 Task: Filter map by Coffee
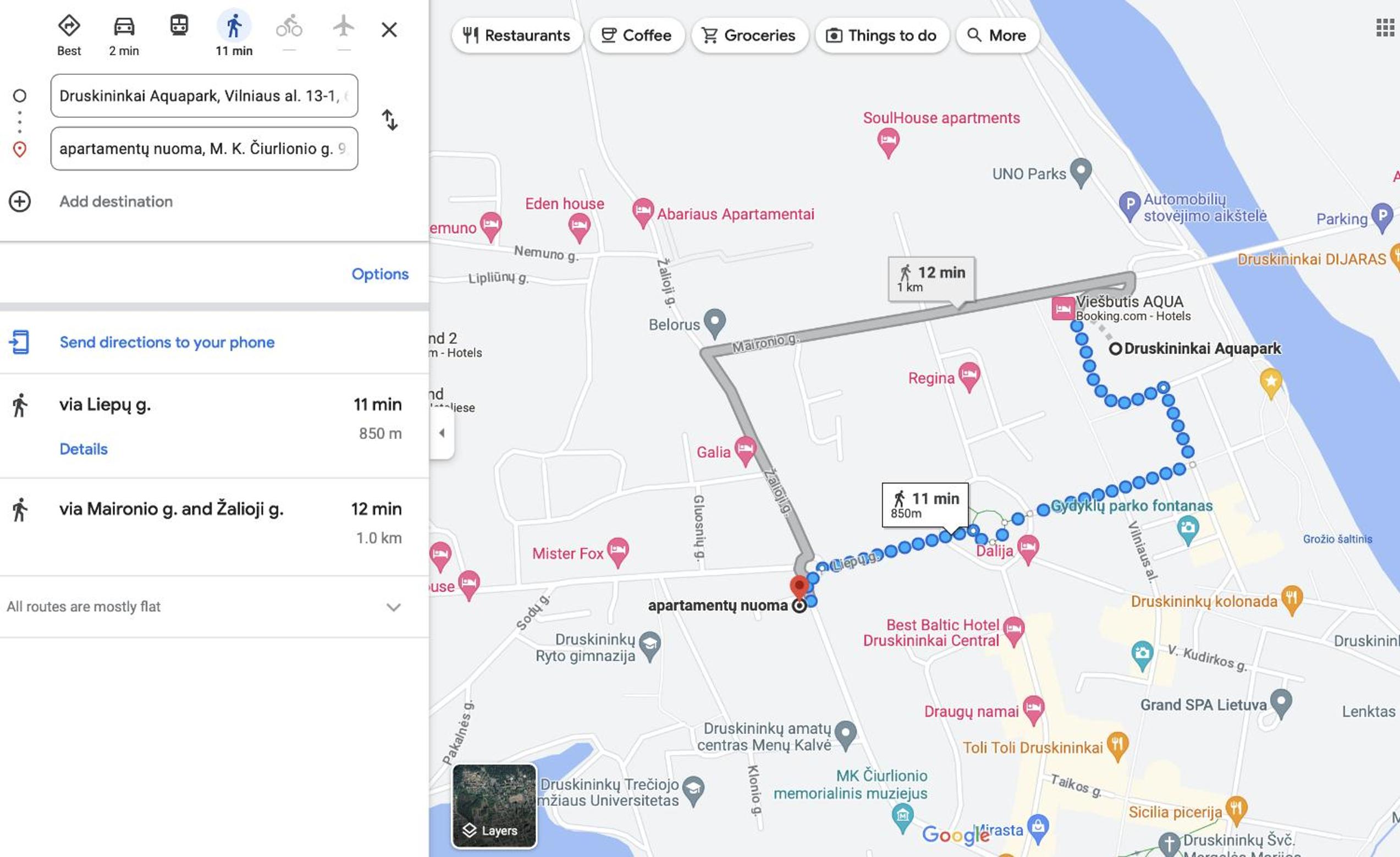(x=636, y=35)
